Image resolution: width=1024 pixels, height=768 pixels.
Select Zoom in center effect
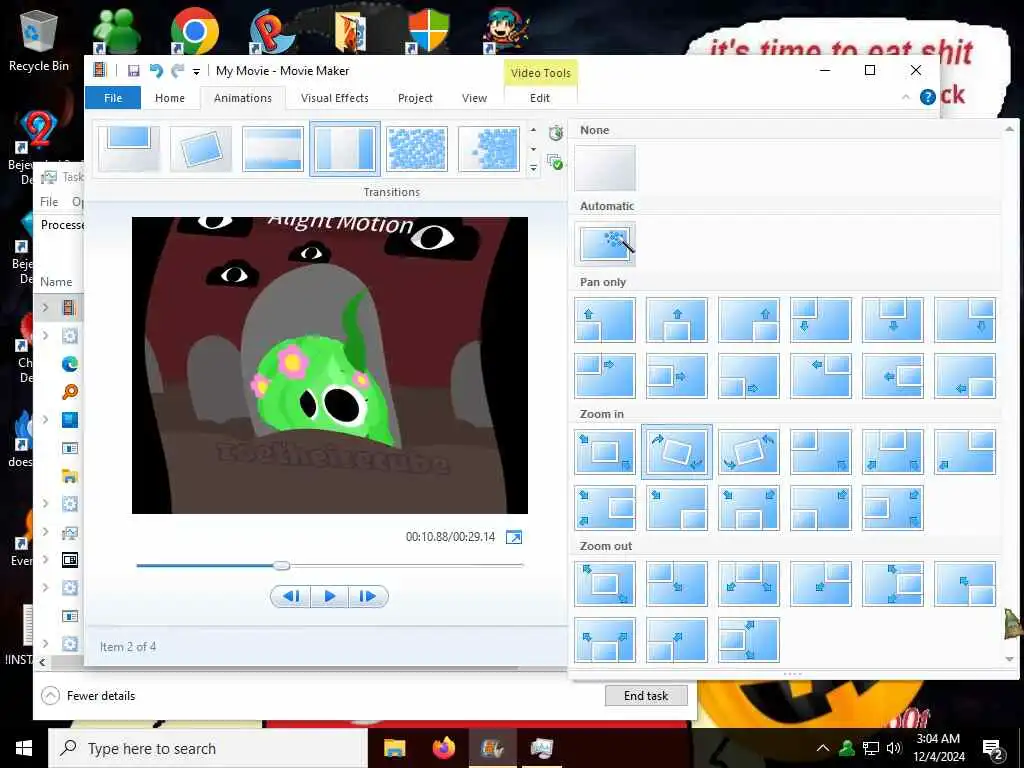[605, 452]
